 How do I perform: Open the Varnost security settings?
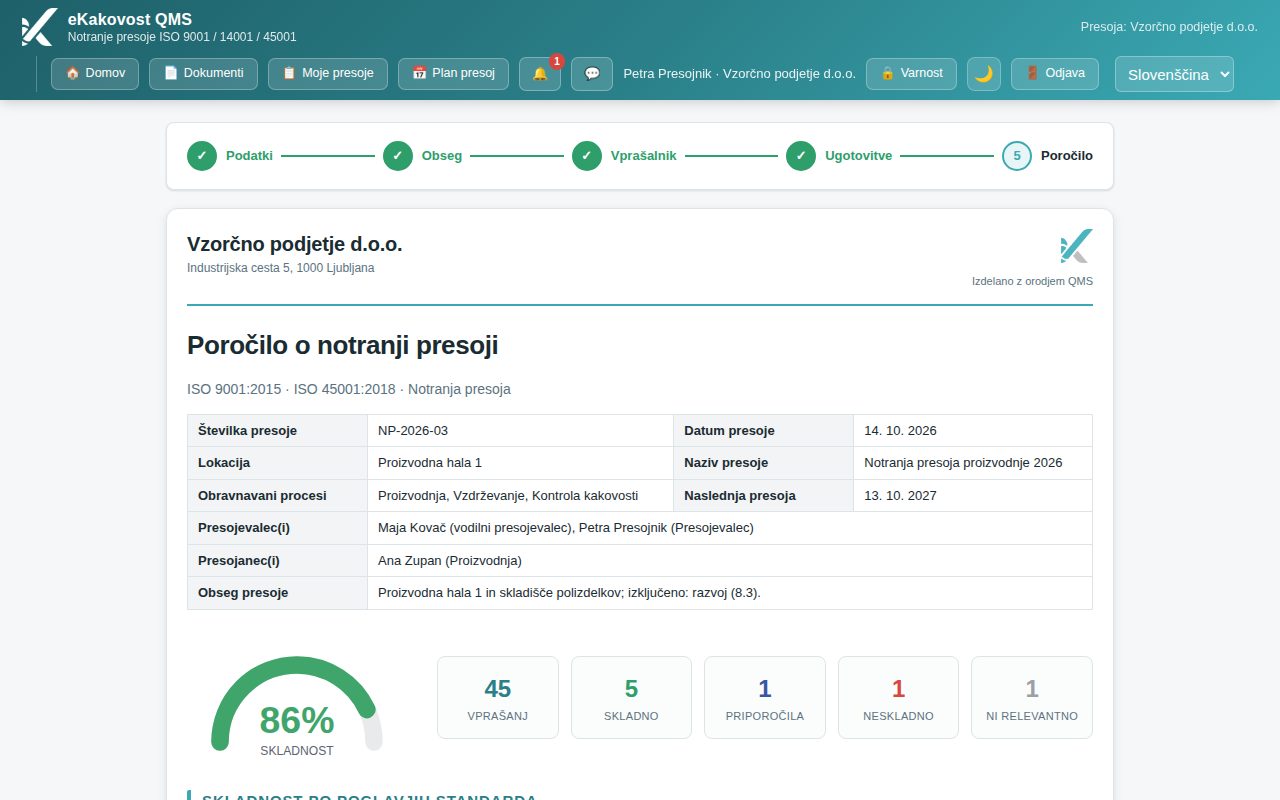911,74
